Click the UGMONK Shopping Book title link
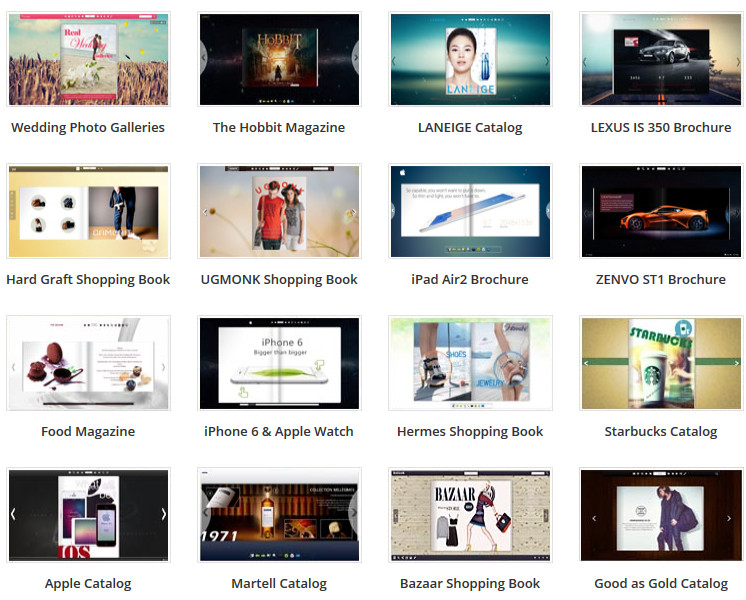746x600 pixels. coord(279,279)
